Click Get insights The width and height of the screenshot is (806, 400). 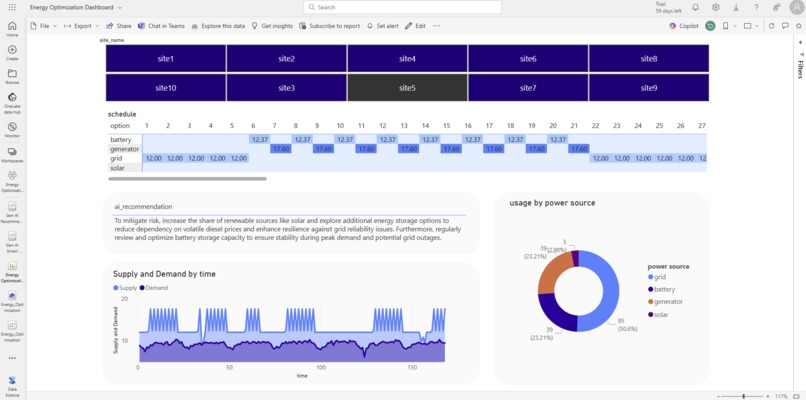pos(272,26)
